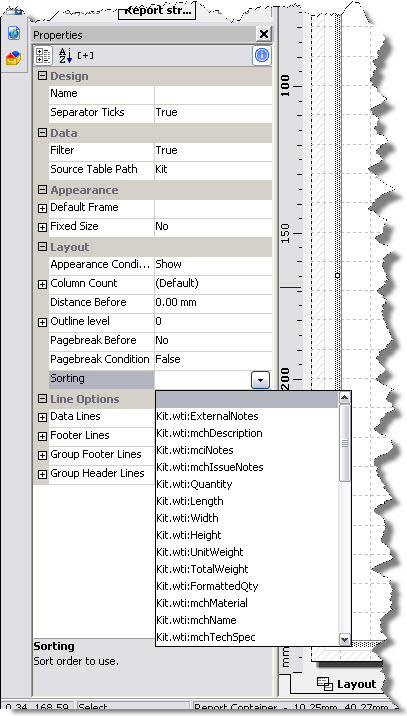407x716 pixels.
Task: Select Kit.wti:Quantity from list
Action: pyautogui.click(x=247, y=484)
